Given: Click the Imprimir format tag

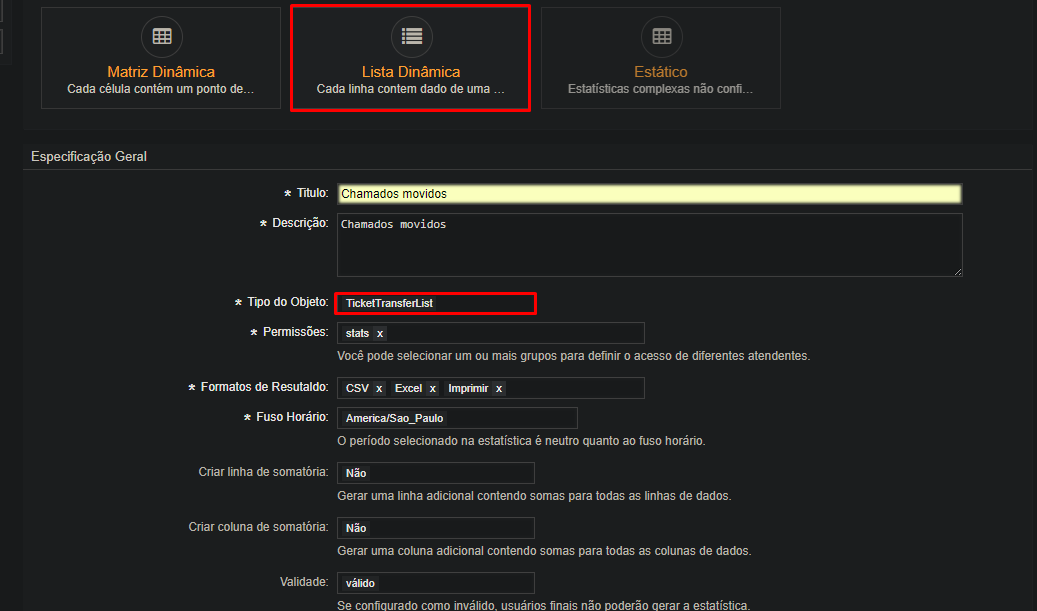Looking at the screenshot, I should tap(468, 388).
